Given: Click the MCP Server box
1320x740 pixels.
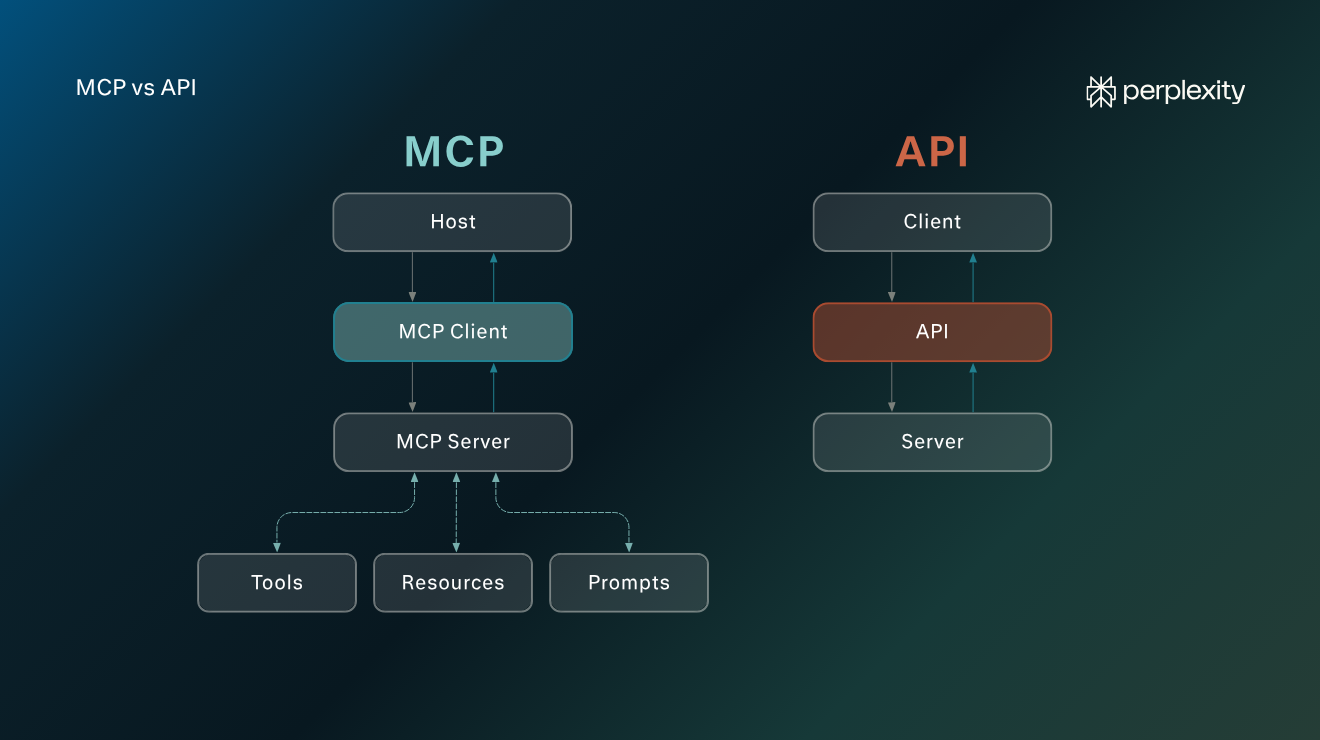Looking at the screenshot, I should point(453,442).
